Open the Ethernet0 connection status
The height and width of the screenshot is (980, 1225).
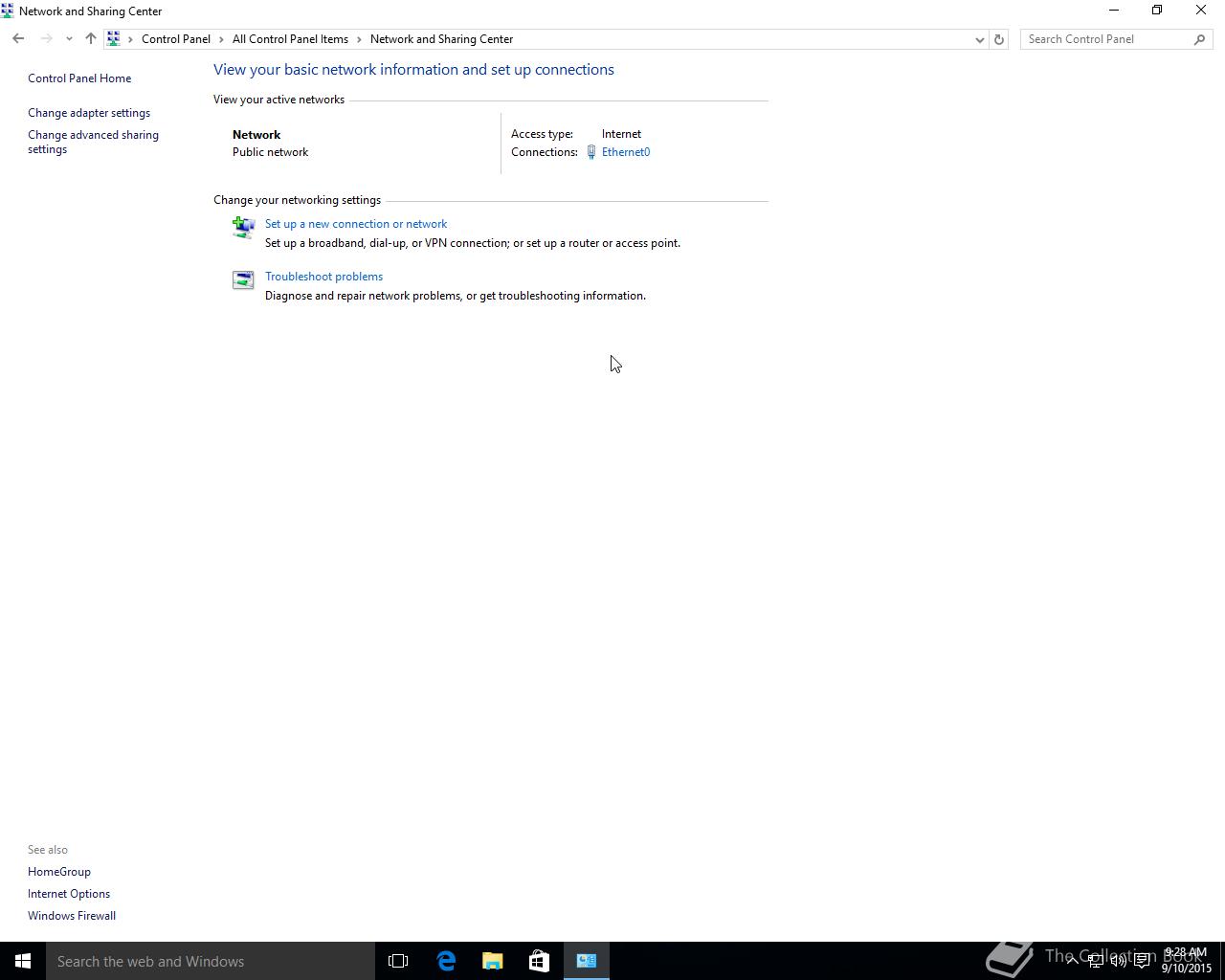pyautogui.click(x=626, y=152)
